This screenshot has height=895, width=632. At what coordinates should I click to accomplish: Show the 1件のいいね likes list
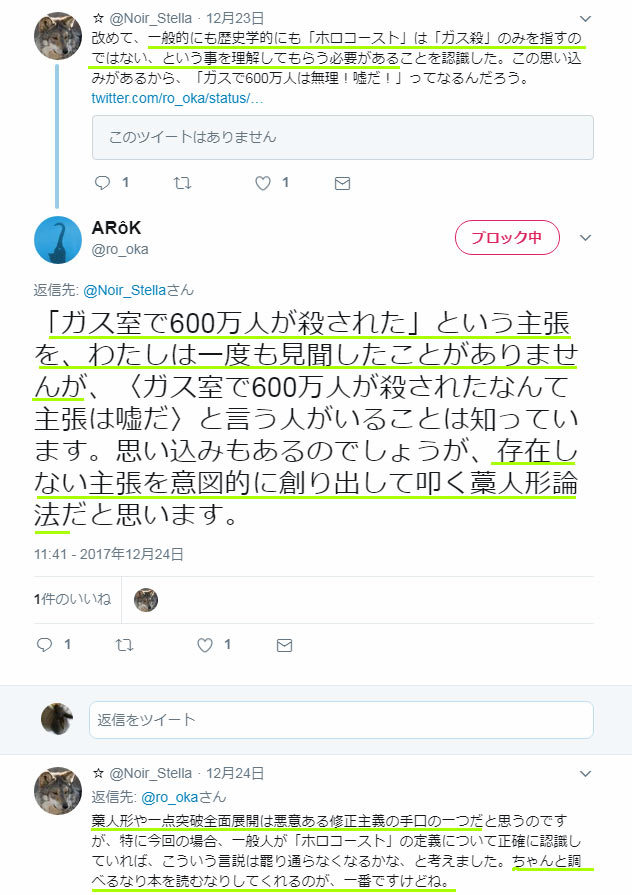pyautogui.click(x=73, y=599)
